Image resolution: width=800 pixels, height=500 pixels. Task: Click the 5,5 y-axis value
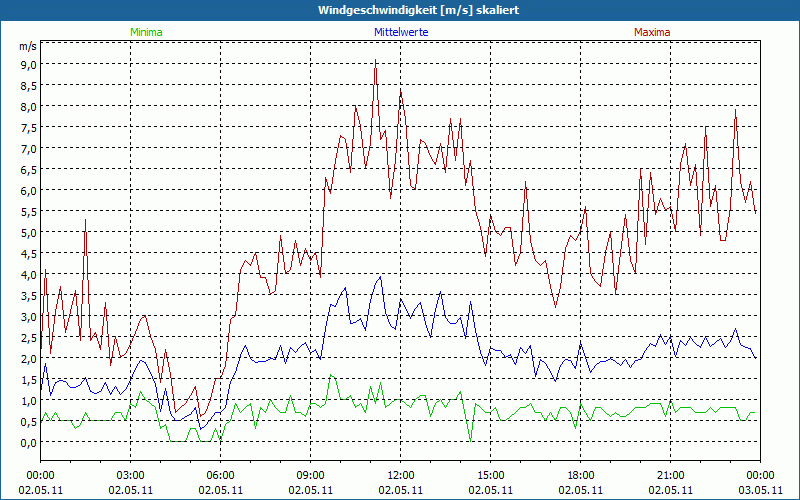point(29,212)
